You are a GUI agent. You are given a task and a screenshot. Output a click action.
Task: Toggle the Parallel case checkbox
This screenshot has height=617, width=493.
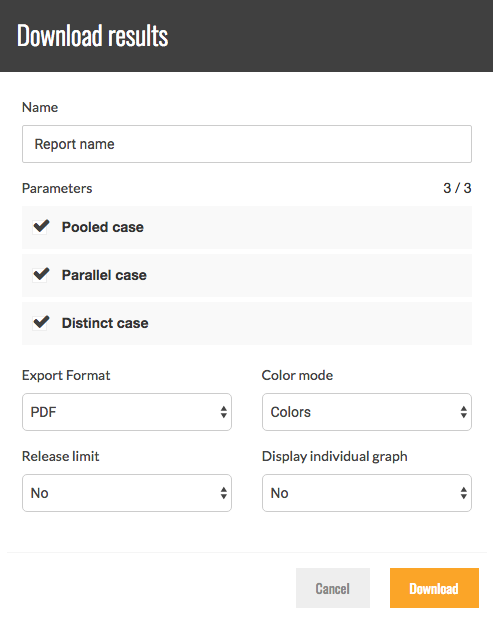pyautogui.click(x=41, y=275)
